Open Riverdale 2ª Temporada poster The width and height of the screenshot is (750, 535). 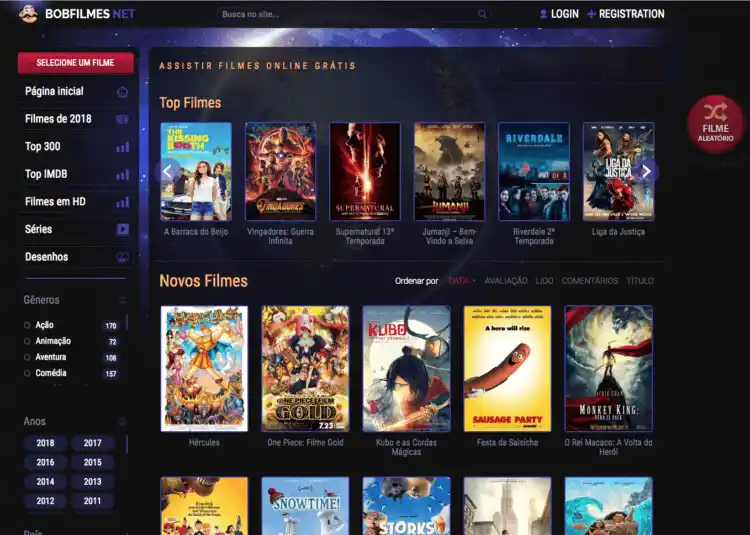[534, 172]
